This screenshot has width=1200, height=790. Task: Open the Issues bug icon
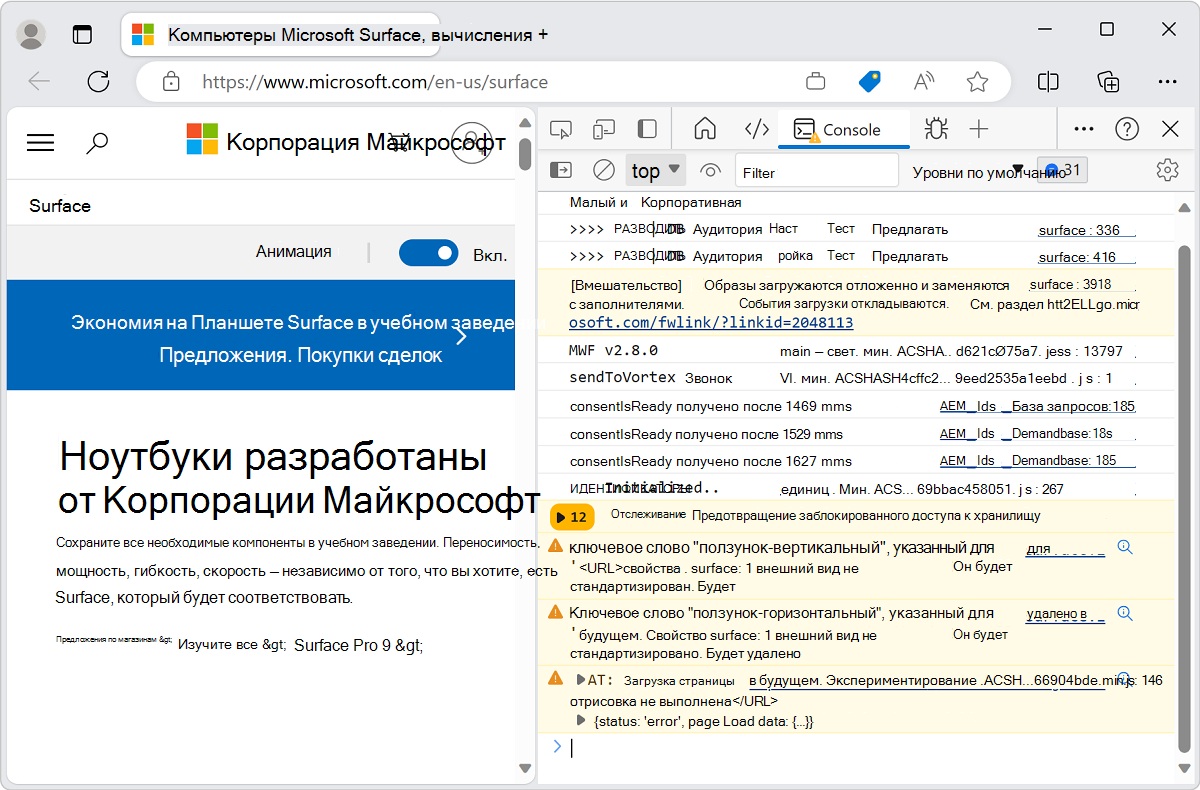(934, 128)
